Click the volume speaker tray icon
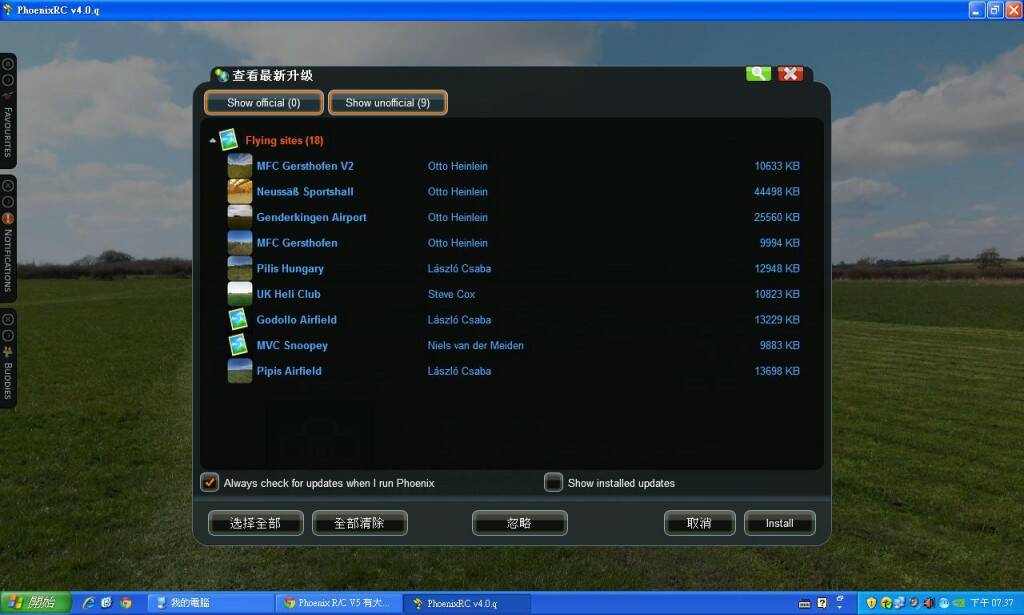The image size is (1024, 615). pyautogui.click(x=928, y=603)
